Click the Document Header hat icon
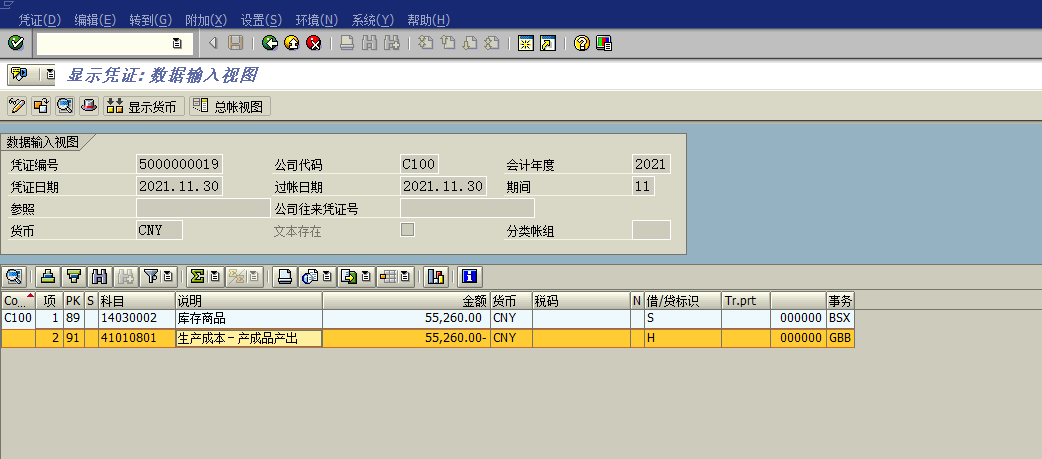The height and width of the screenshot is (459, 1042). click(x=89, y=106)
